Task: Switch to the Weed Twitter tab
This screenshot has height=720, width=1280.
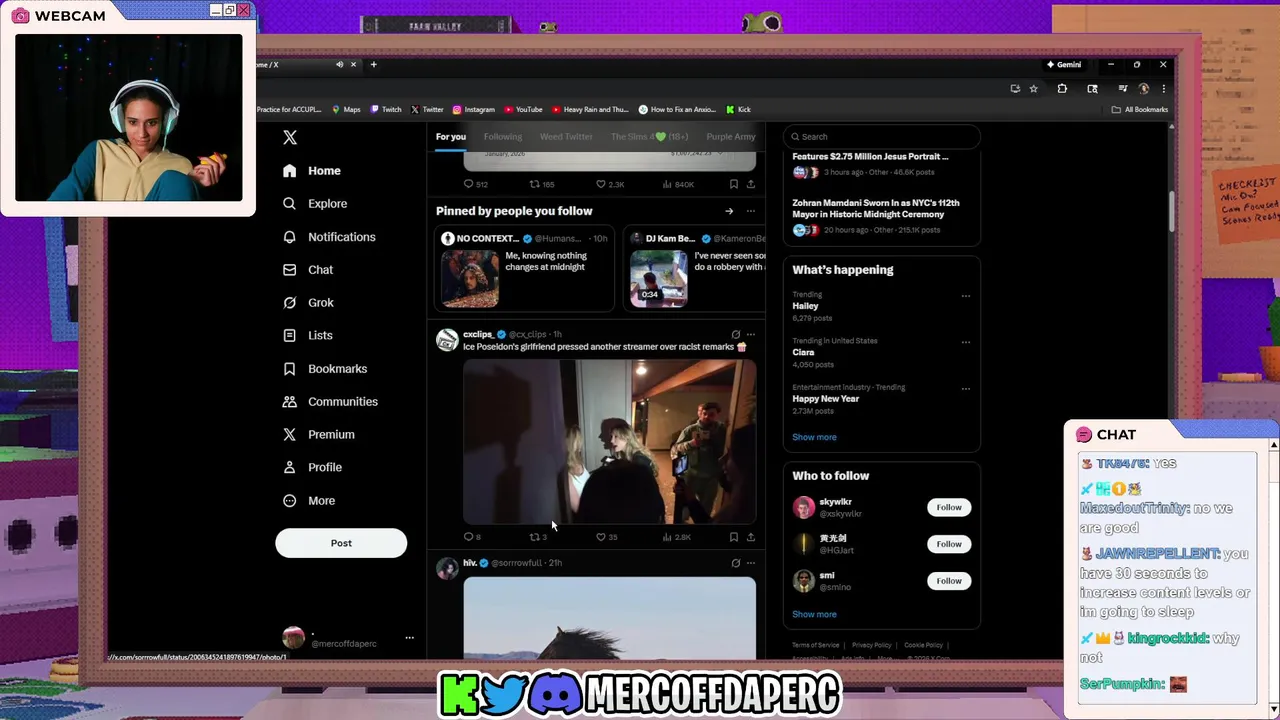Action: [x=566, y=137]
